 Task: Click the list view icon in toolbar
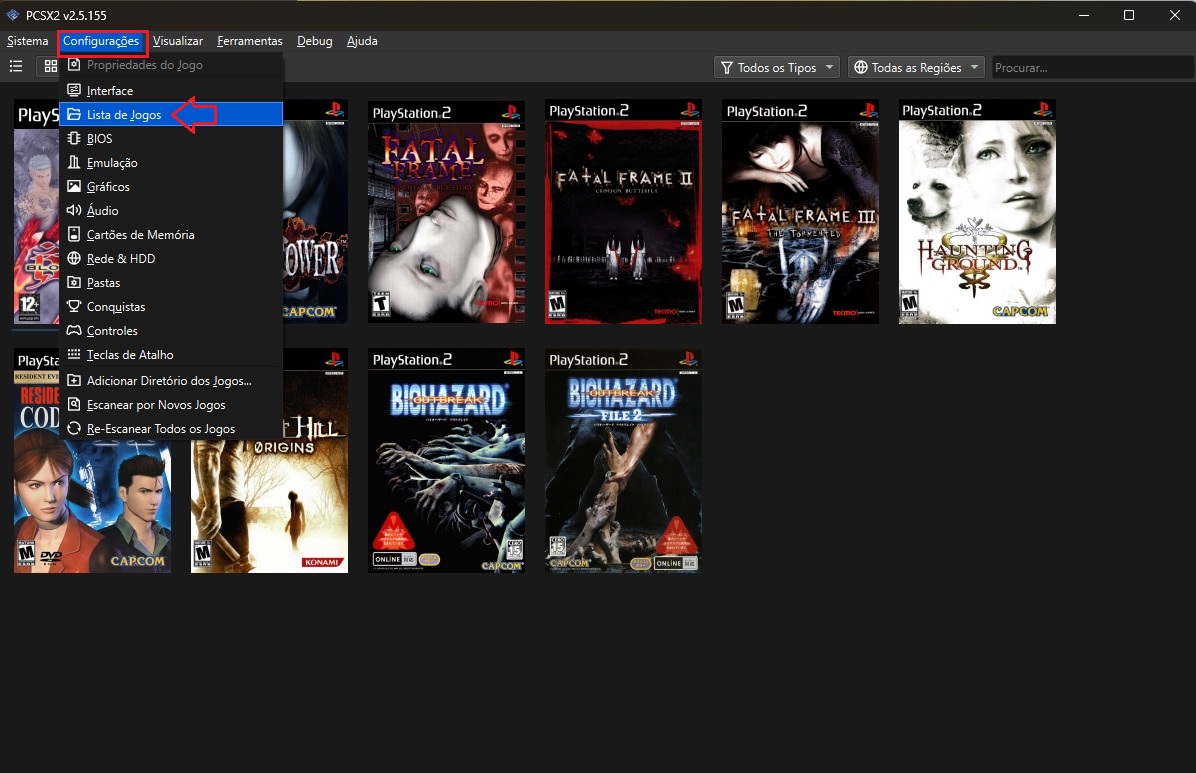[x=16, y=67]
